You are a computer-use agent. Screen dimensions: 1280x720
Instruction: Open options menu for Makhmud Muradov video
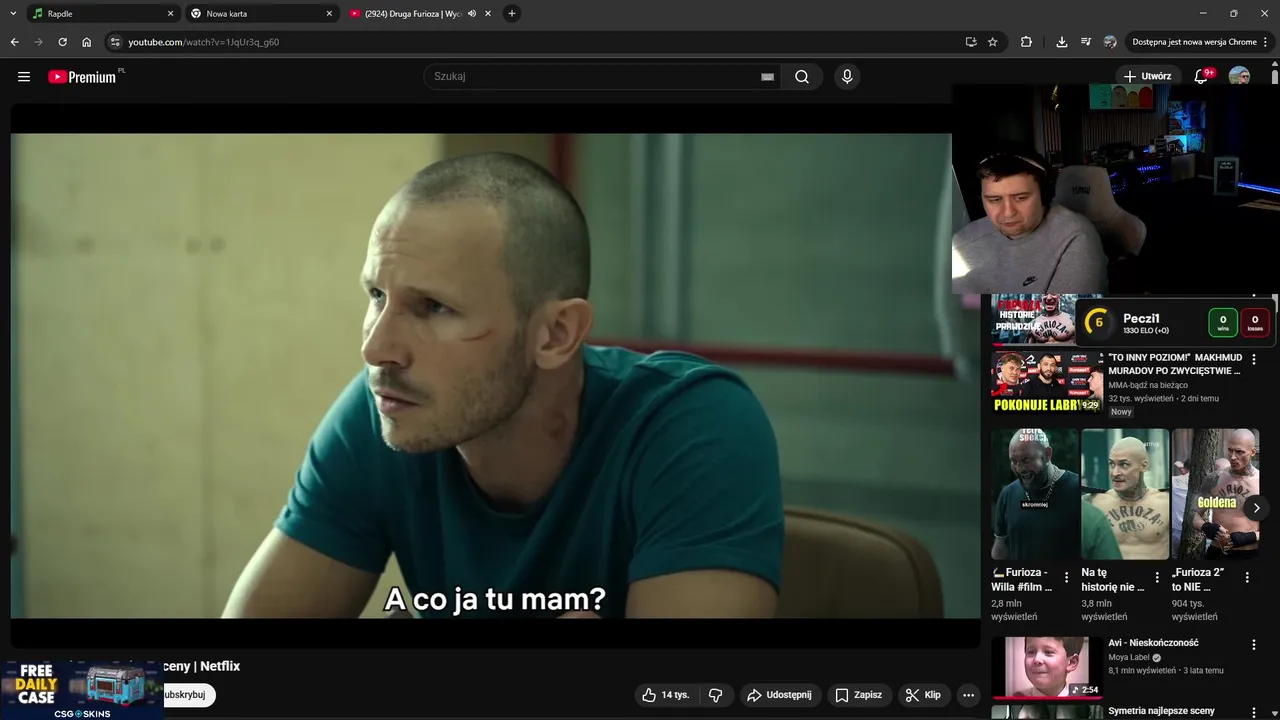click(x=1254, y=359)
